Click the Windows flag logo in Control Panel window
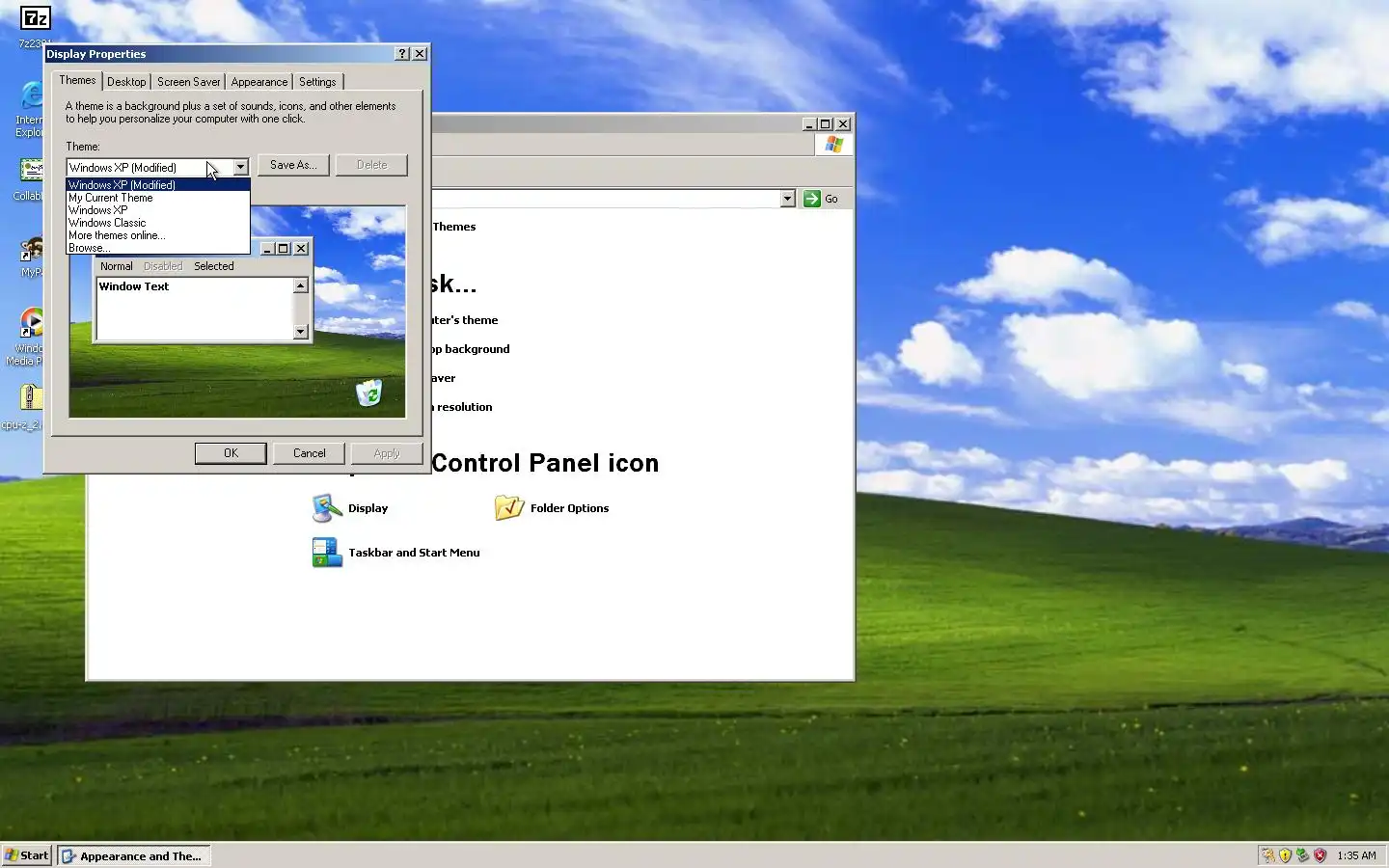Screen dimensions: 1389x868 [x=834, y=145]
